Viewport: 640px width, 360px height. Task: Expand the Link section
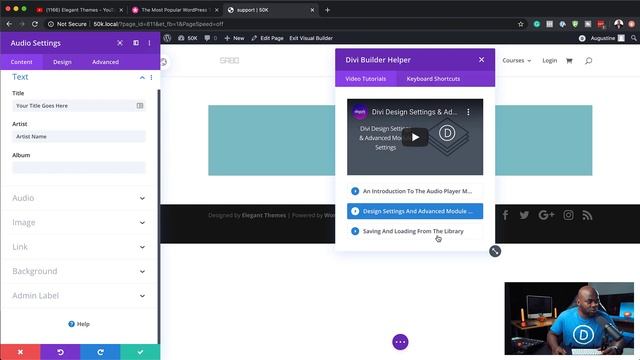click(79, 247)
